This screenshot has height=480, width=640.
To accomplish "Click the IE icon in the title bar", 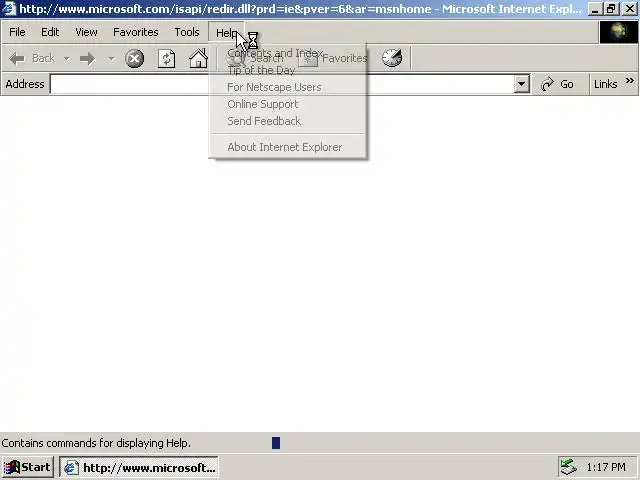I will tap(9, 8).
